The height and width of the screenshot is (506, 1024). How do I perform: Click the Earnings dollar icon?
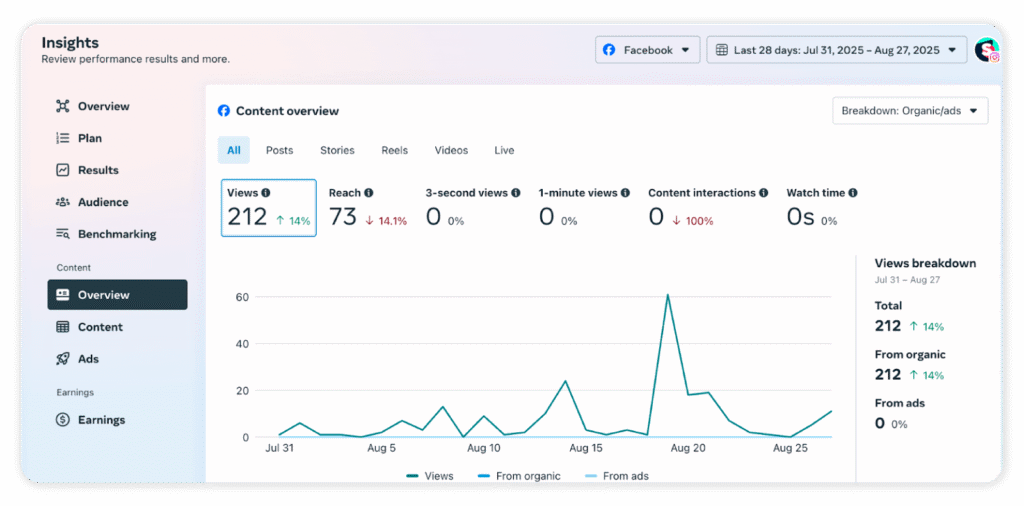(x=63, y=420)
